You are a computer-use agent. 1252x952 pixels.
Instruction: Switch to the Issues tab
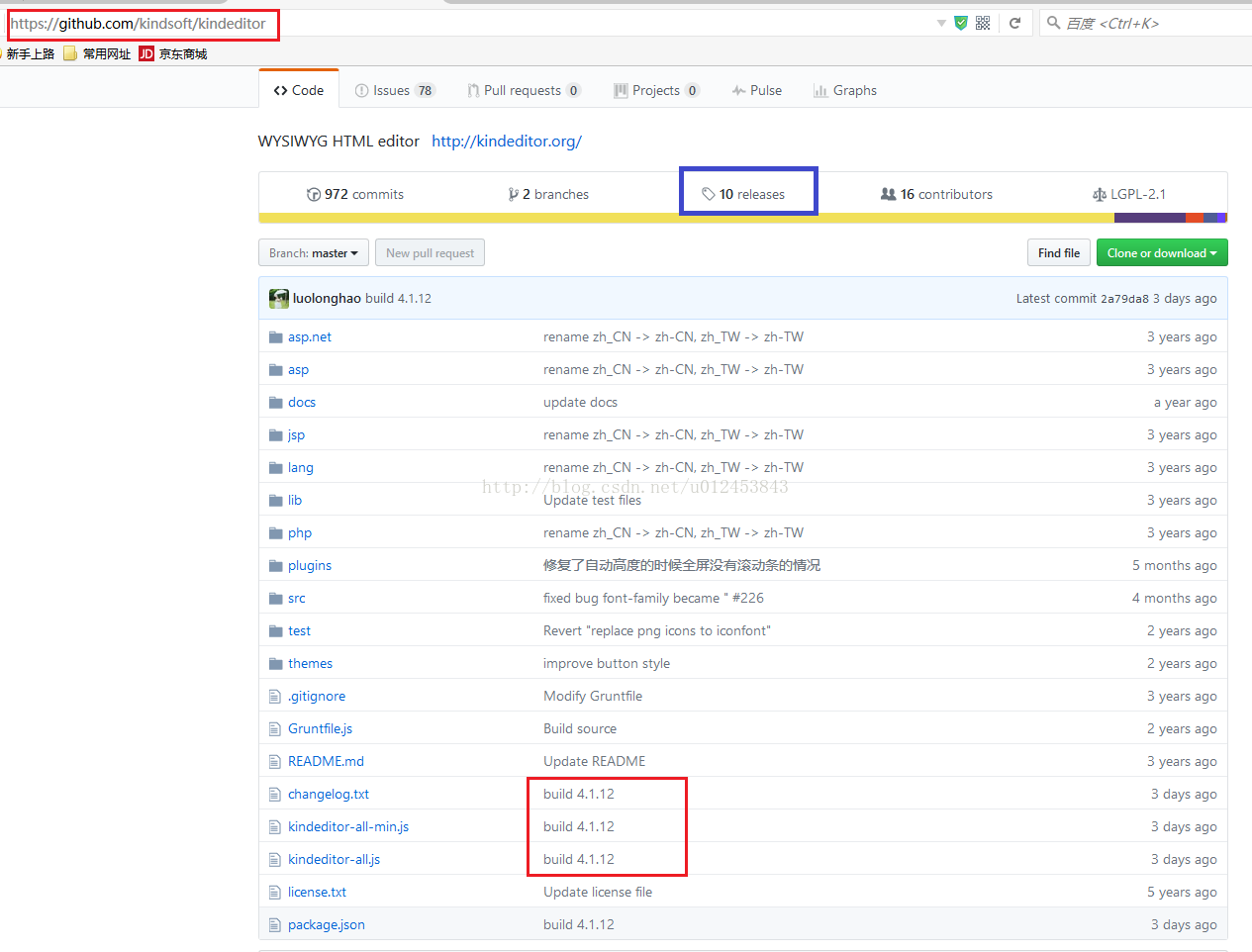(394, 90)
